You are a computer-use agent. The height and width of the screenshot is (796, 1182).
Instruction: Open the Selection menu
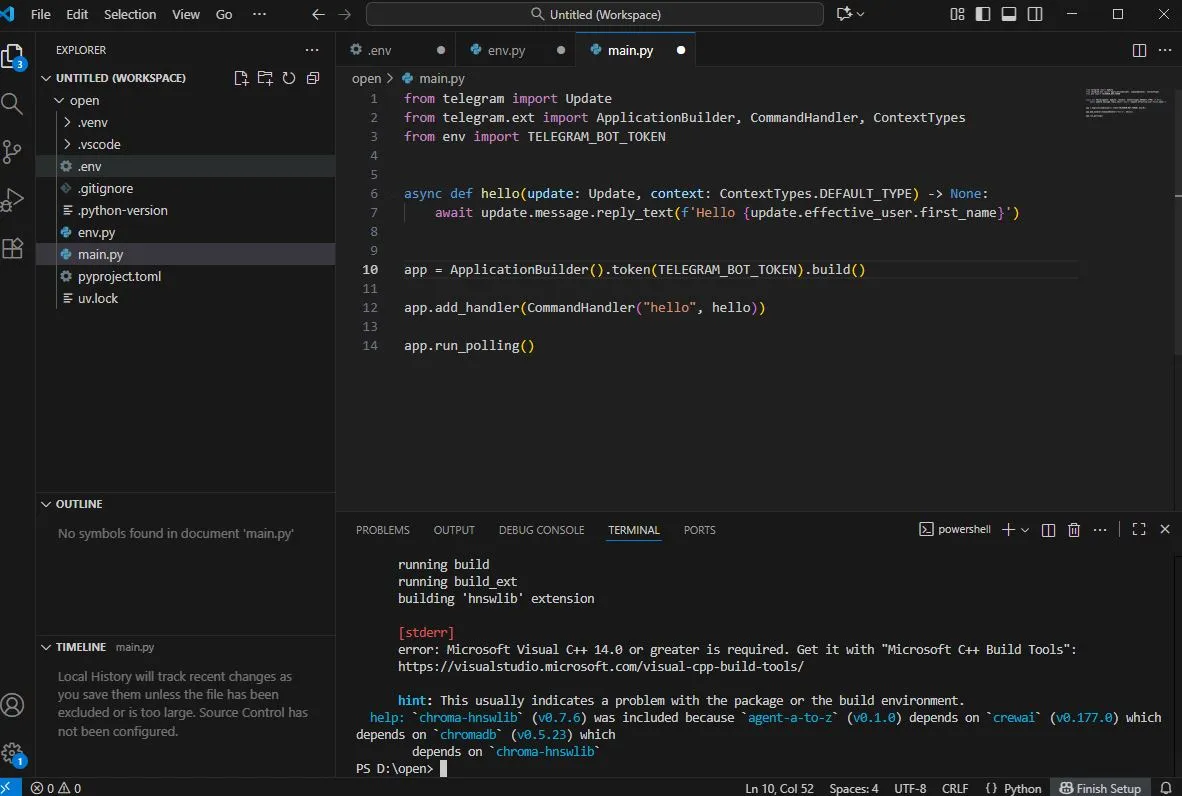130,14
